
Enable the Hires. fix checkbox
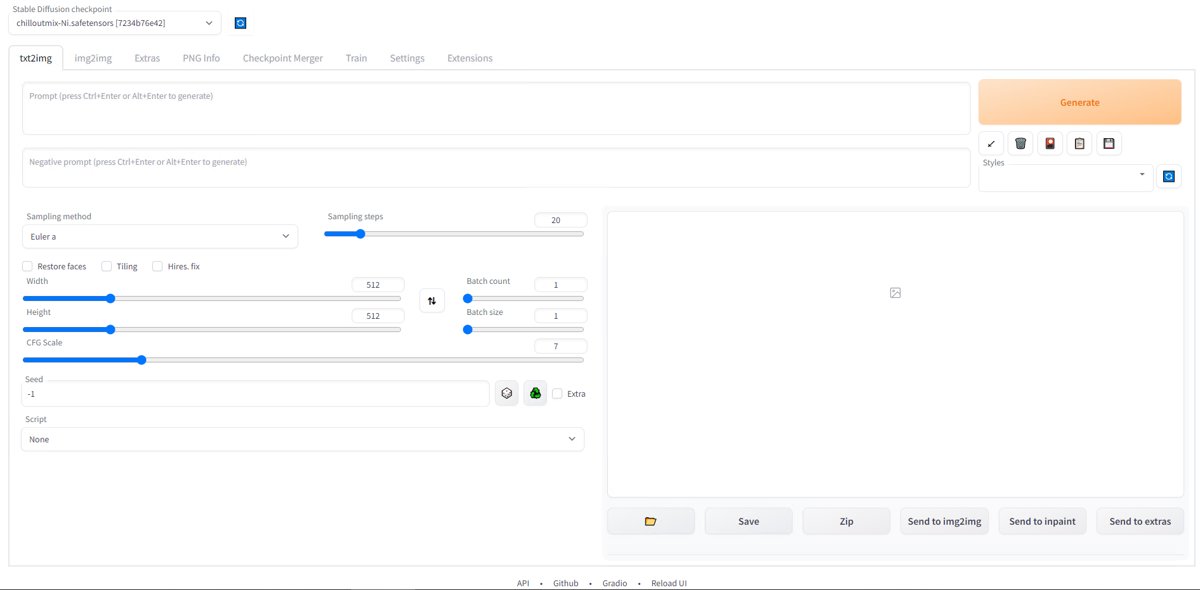(x=157, y=266)
